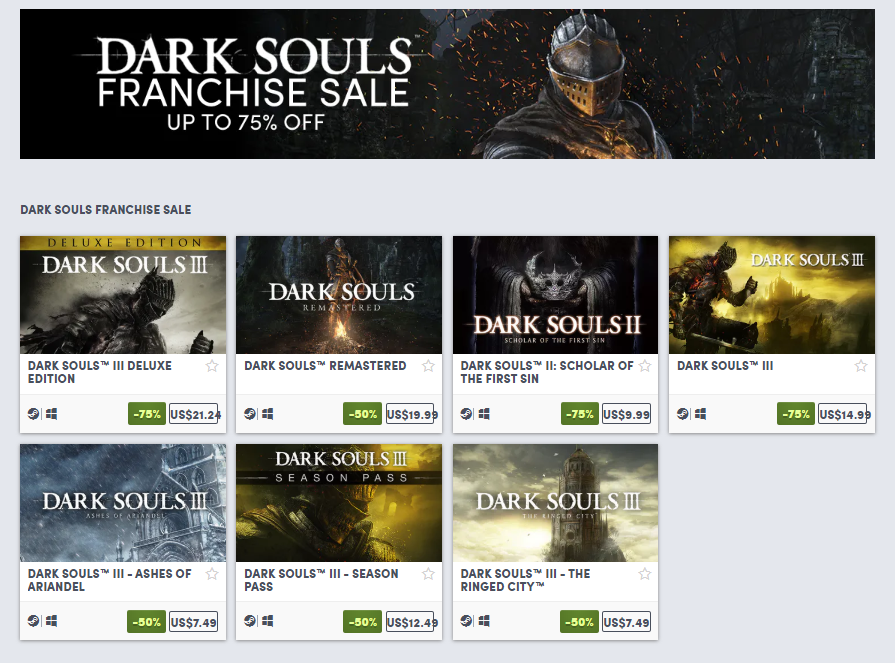
Task: Click -75% discount badge on Dark Souls III
Action: [796, 414]
